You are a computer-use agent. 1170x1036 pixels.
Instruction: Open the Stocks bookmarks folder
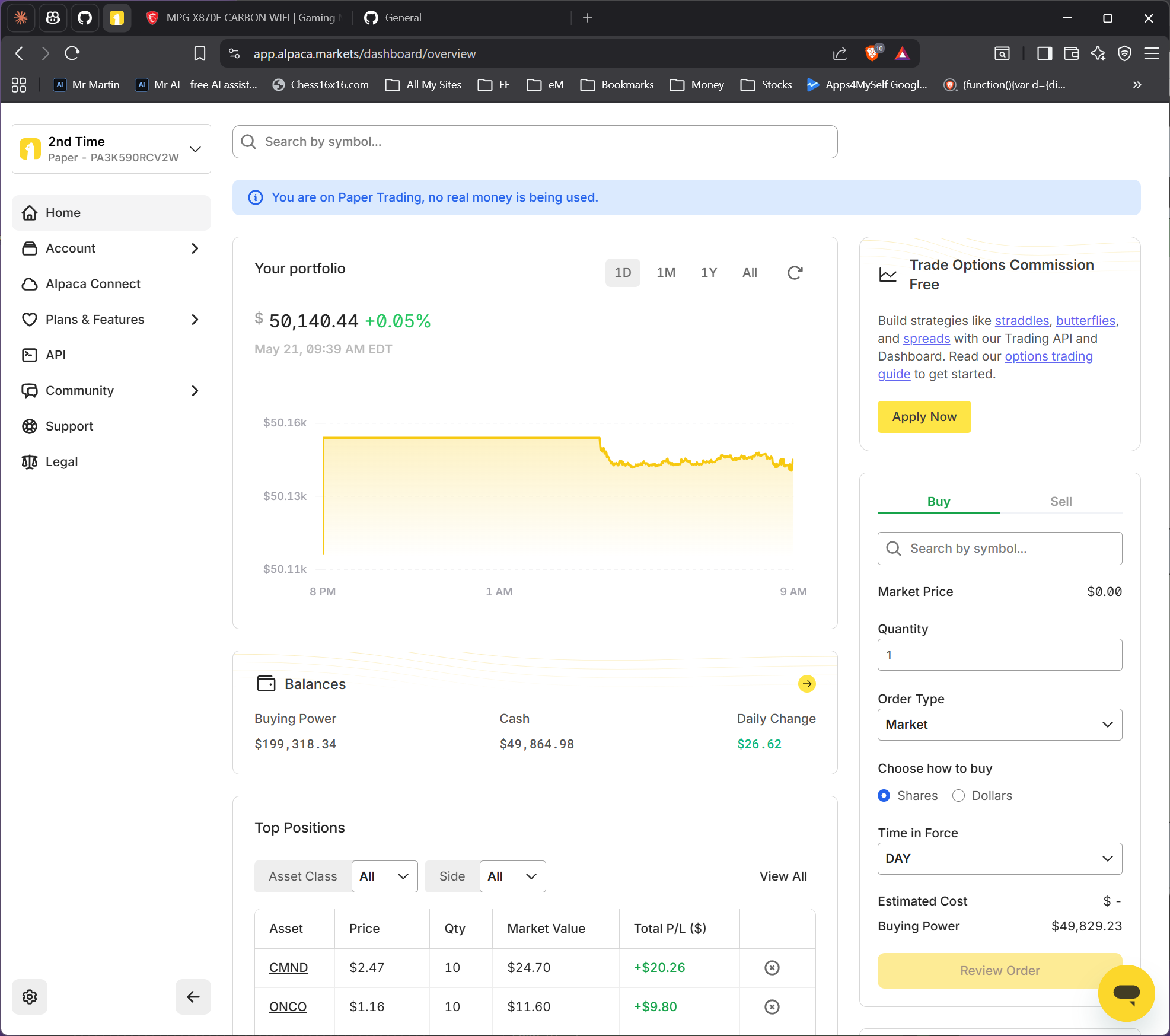pyautogui.click(x=766, y=85)
